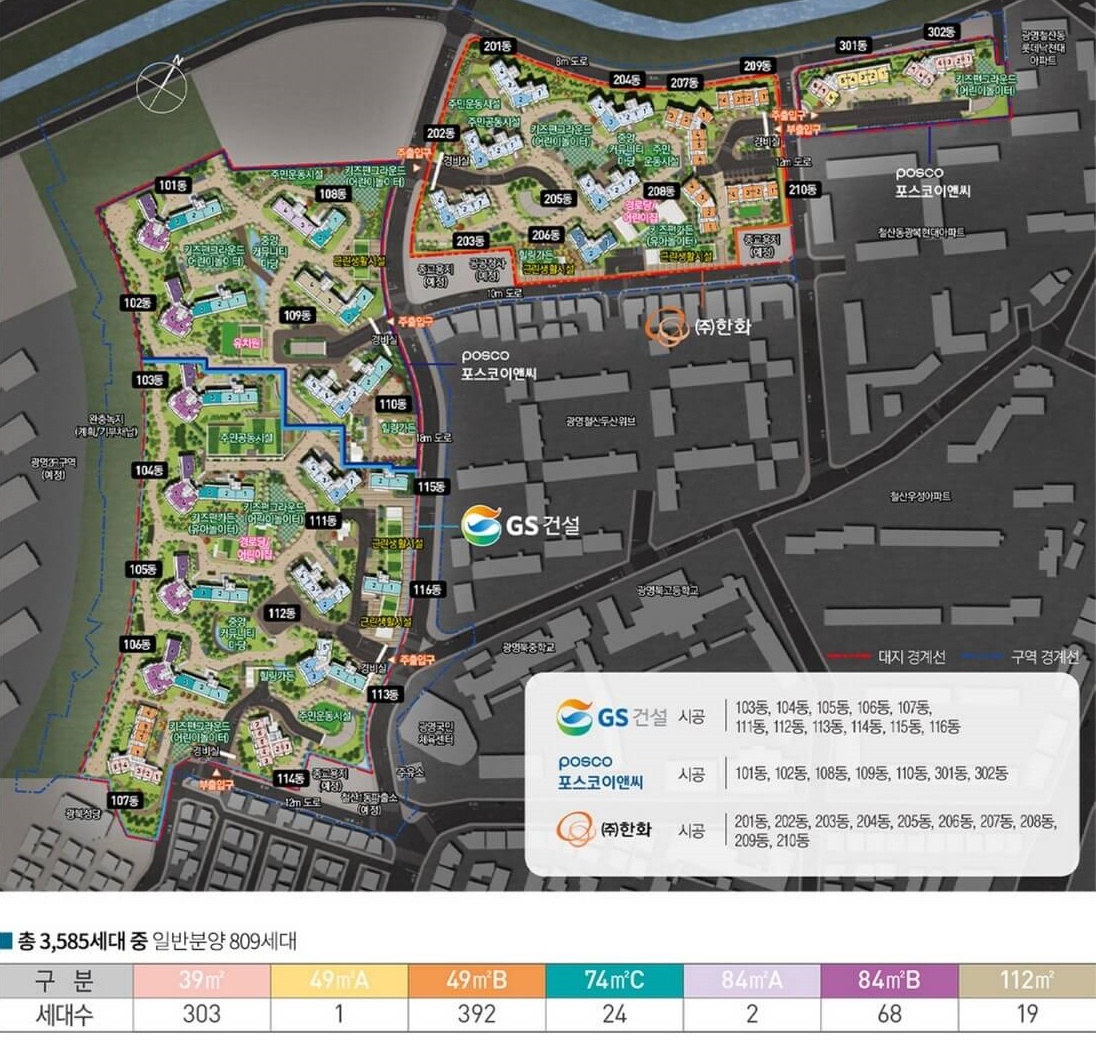This screenshot has width=1096, height=1049.
Task: Click the 203동 building label
Action: point(470,240)
